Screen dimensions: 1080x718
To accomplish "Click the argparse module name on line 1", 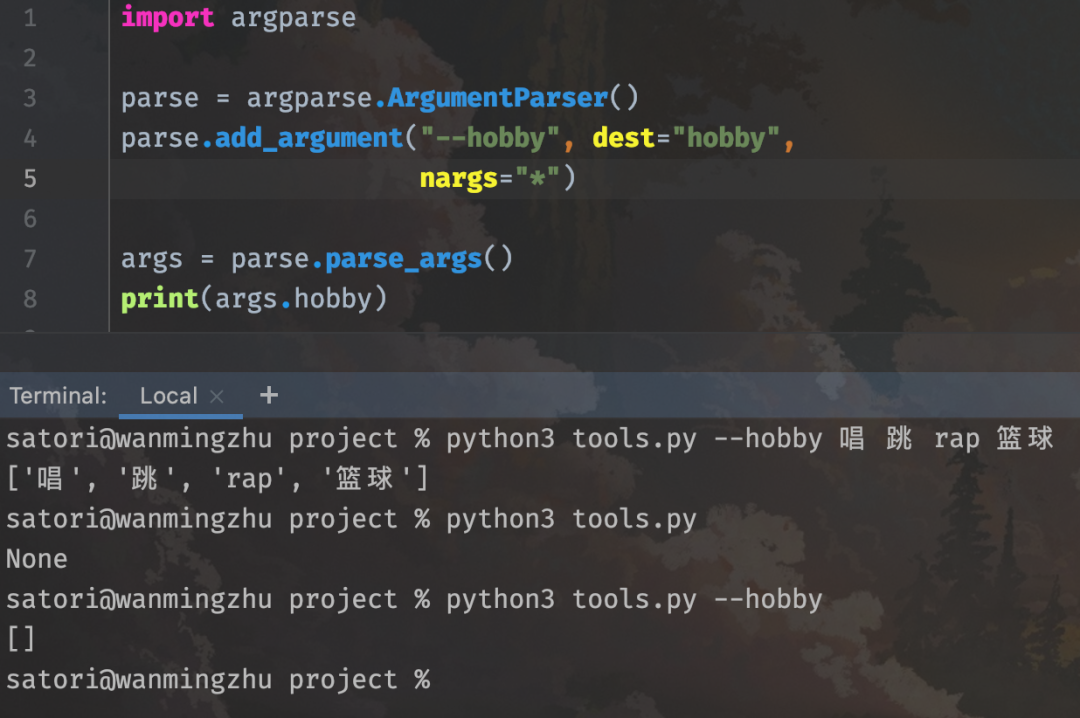I will (x=293, y=17).
